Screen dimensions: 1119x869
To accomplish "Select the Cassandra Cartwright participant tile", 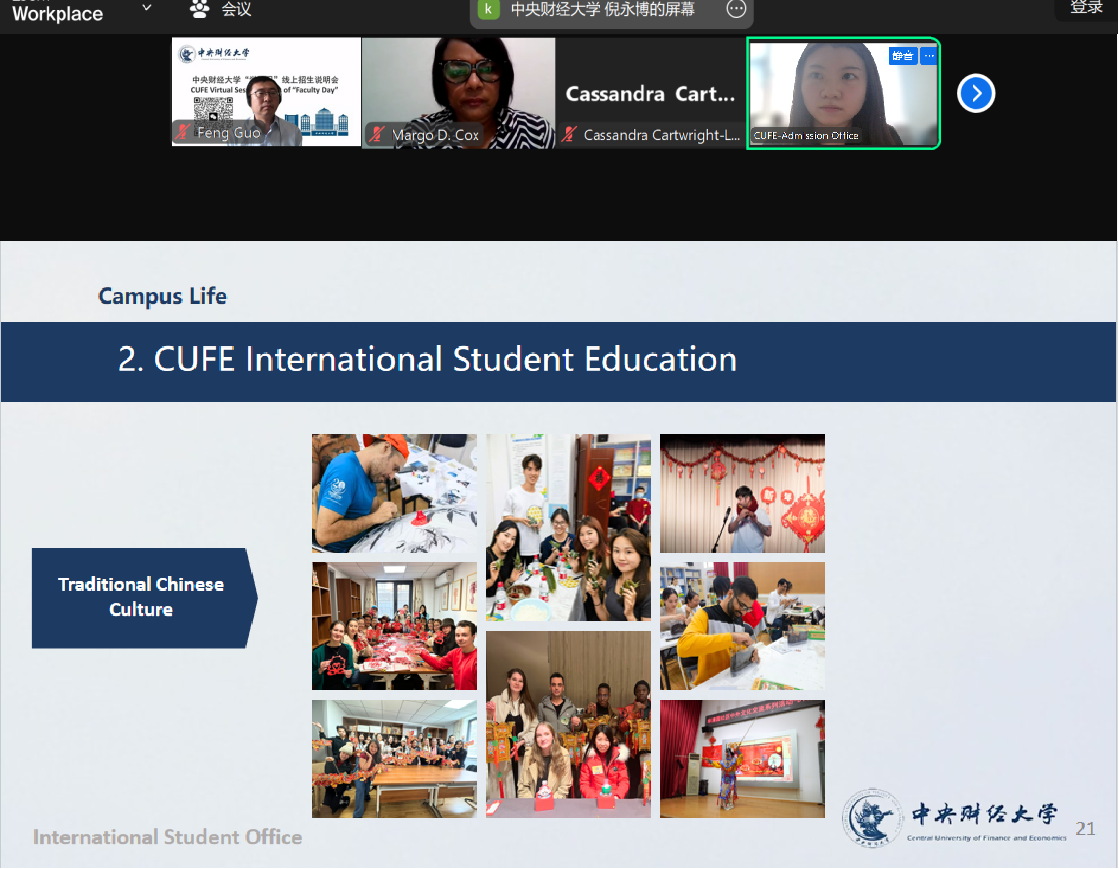I will click(650, 93).
